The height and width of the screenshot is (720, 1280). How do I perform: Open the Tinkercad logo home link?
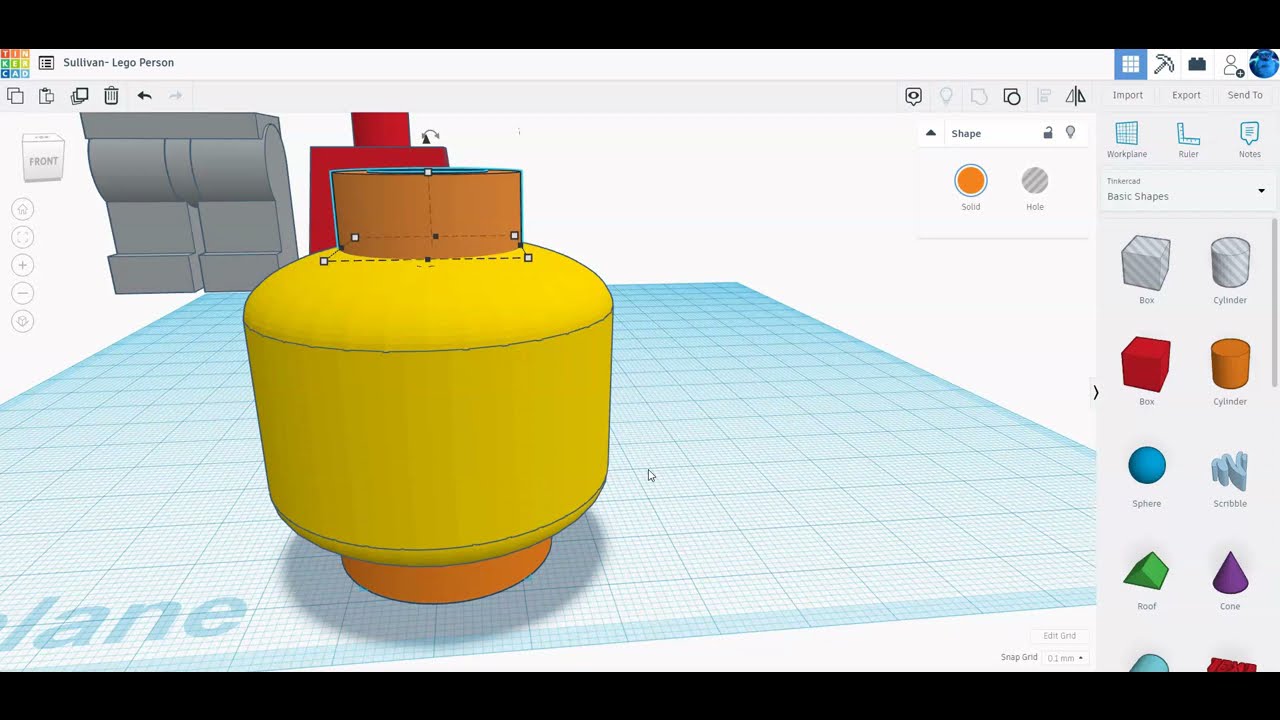click(15, 63)
